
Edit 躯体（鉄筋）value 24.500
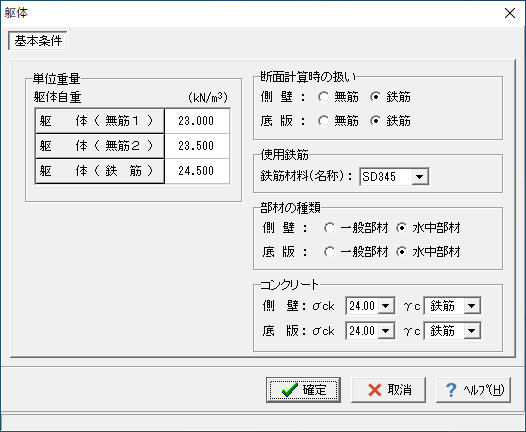[197, 171]
